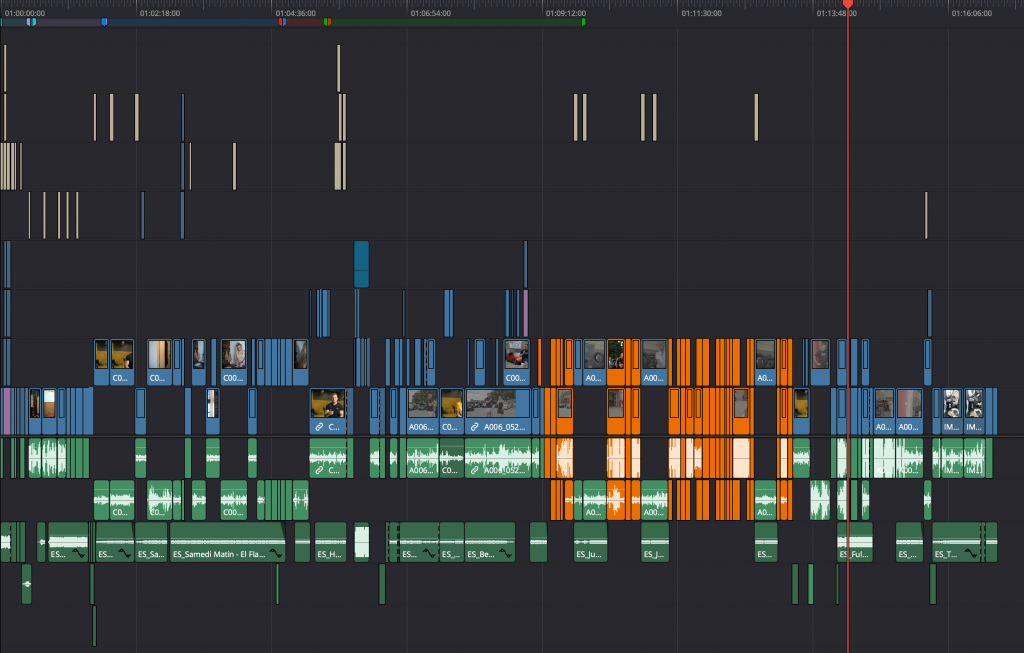This screenshot has width=1024, height=653.
Task: Click the red playhead handle on the ruler
Action: pos(848,4)
